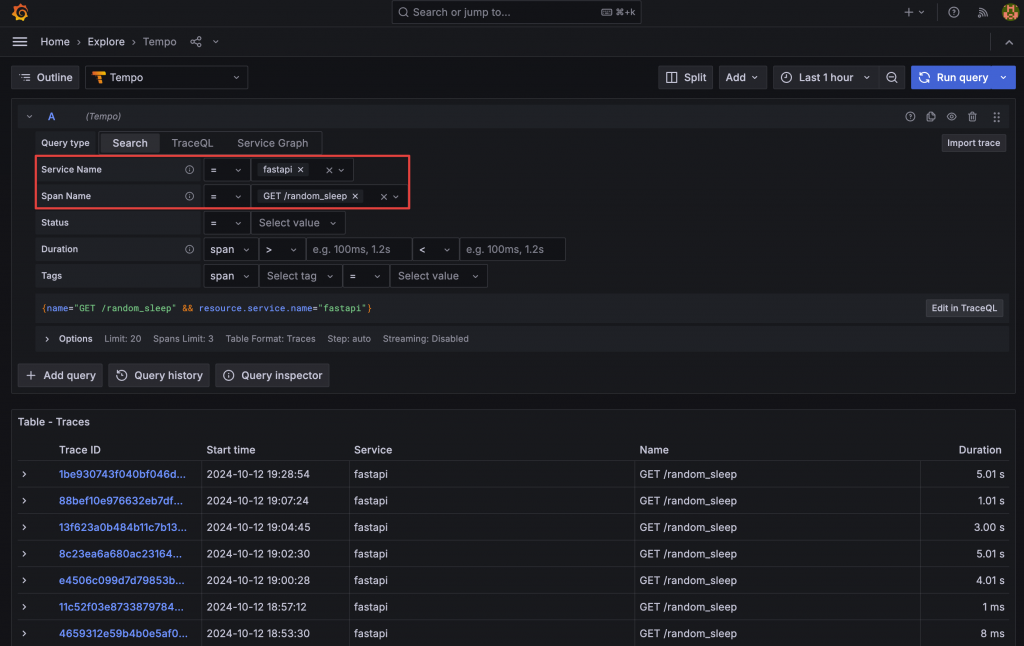Collapse query row A chevron
Image resolution: width=1024 pixels, height=646 pixels.
coord(29,116)
